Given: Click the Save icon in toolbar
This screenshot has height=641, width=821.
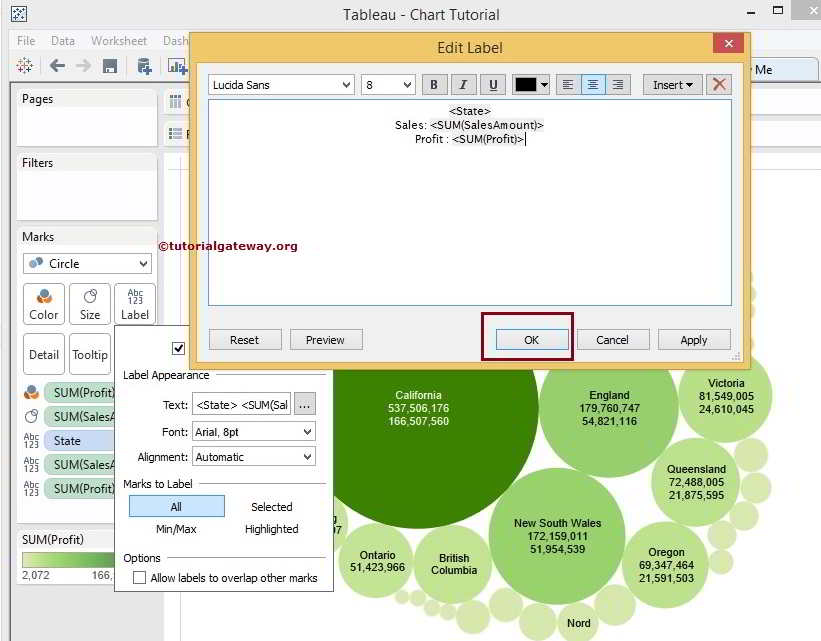Looking at the screenshot, I should 109,67.
